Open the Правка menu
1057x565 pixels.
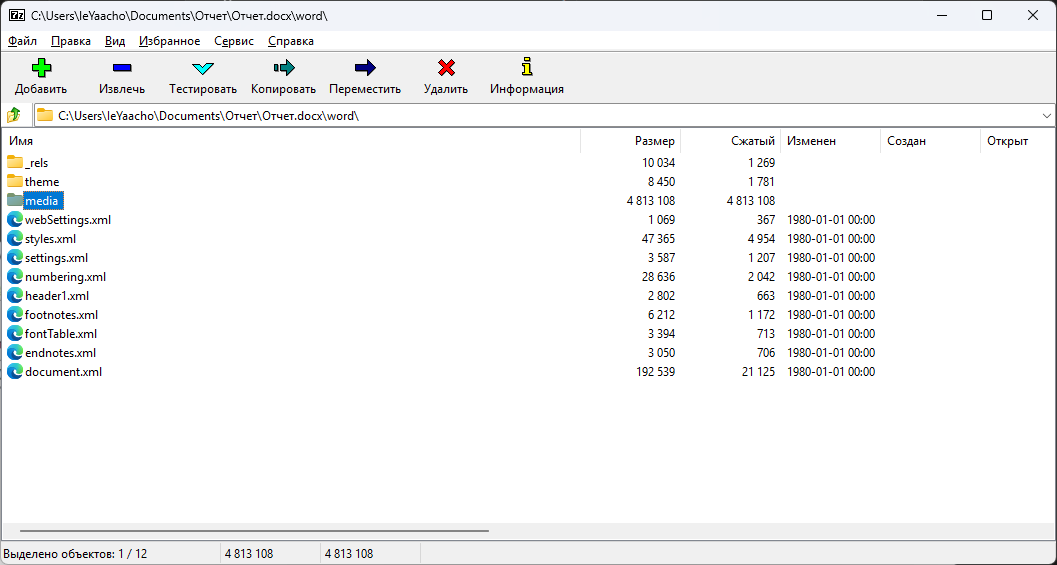pyautogui.click(x=71, y=41)
